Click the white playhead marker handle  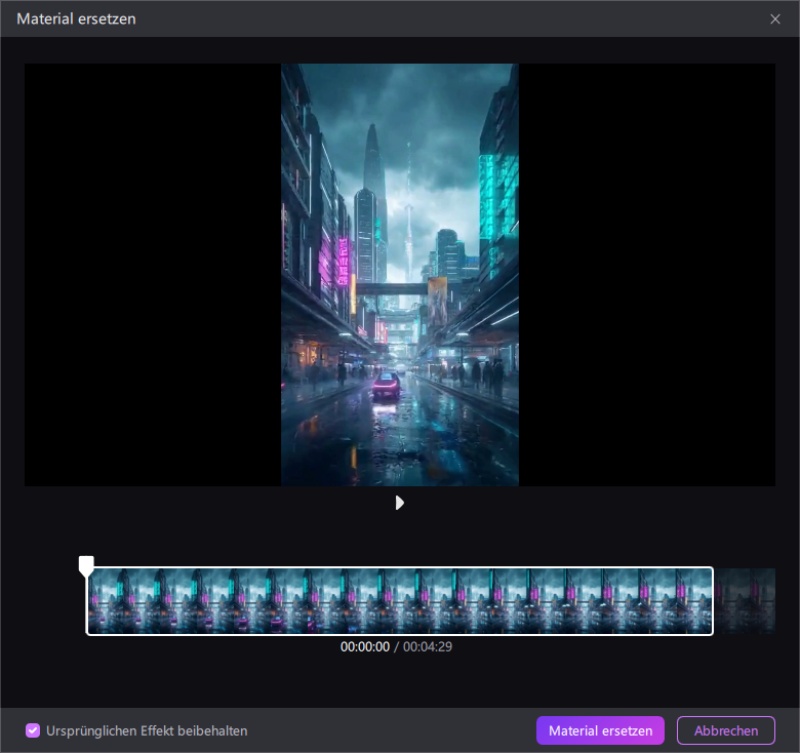87,566
